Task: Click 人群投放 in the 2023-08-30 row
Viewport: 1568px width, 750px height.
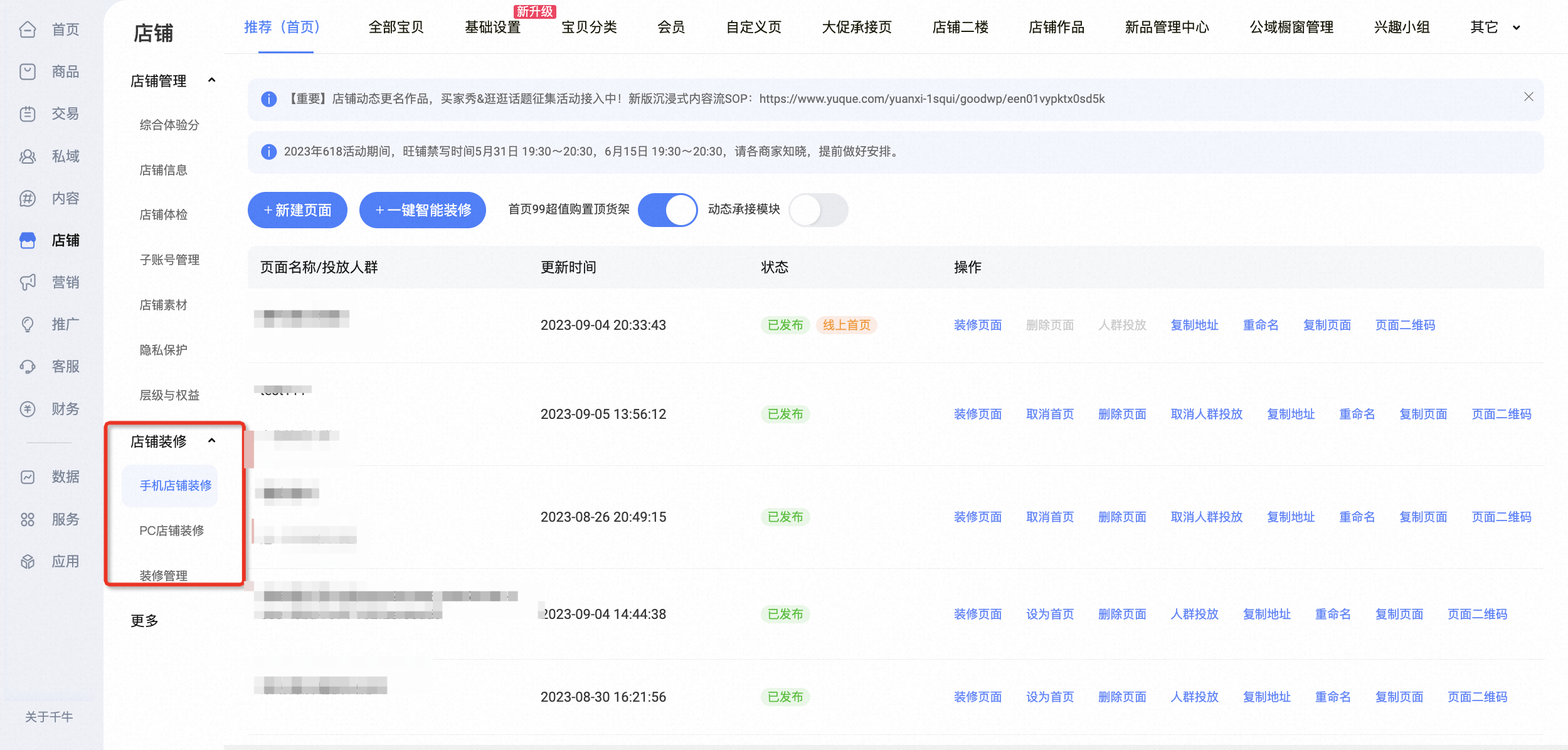Action: point(1195,697)
